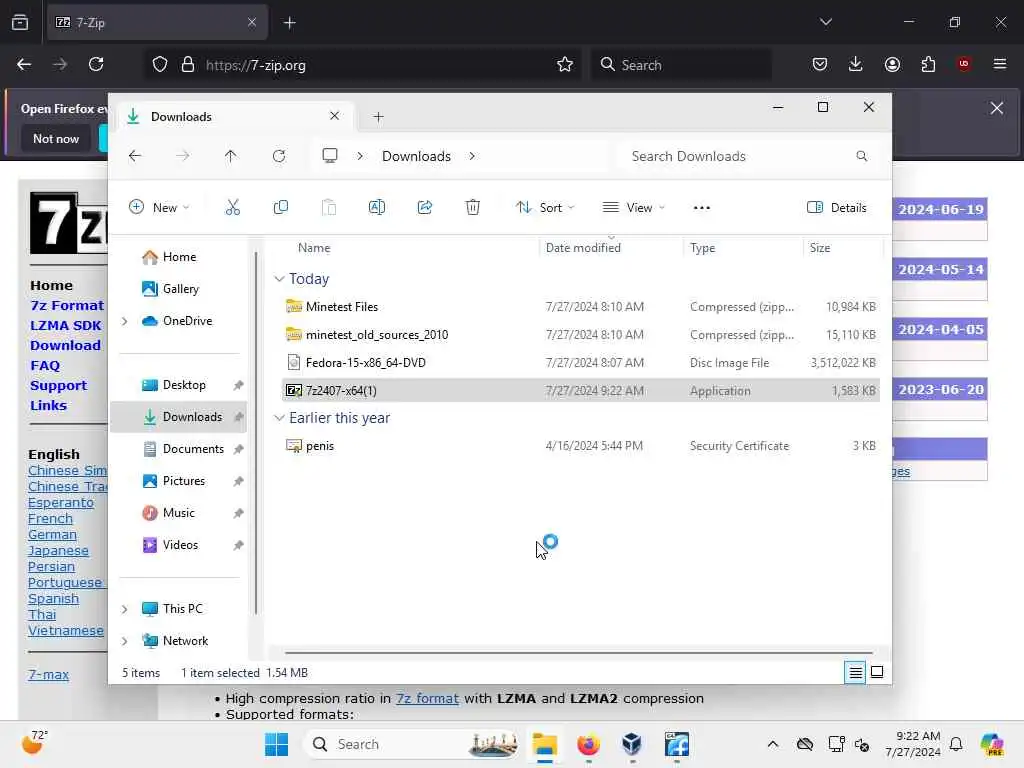Image resolution: width=1024 pixels, height=768 pixels.
Task: Select Gallery in the navigation pane
Action: click(x=180, y=289)
